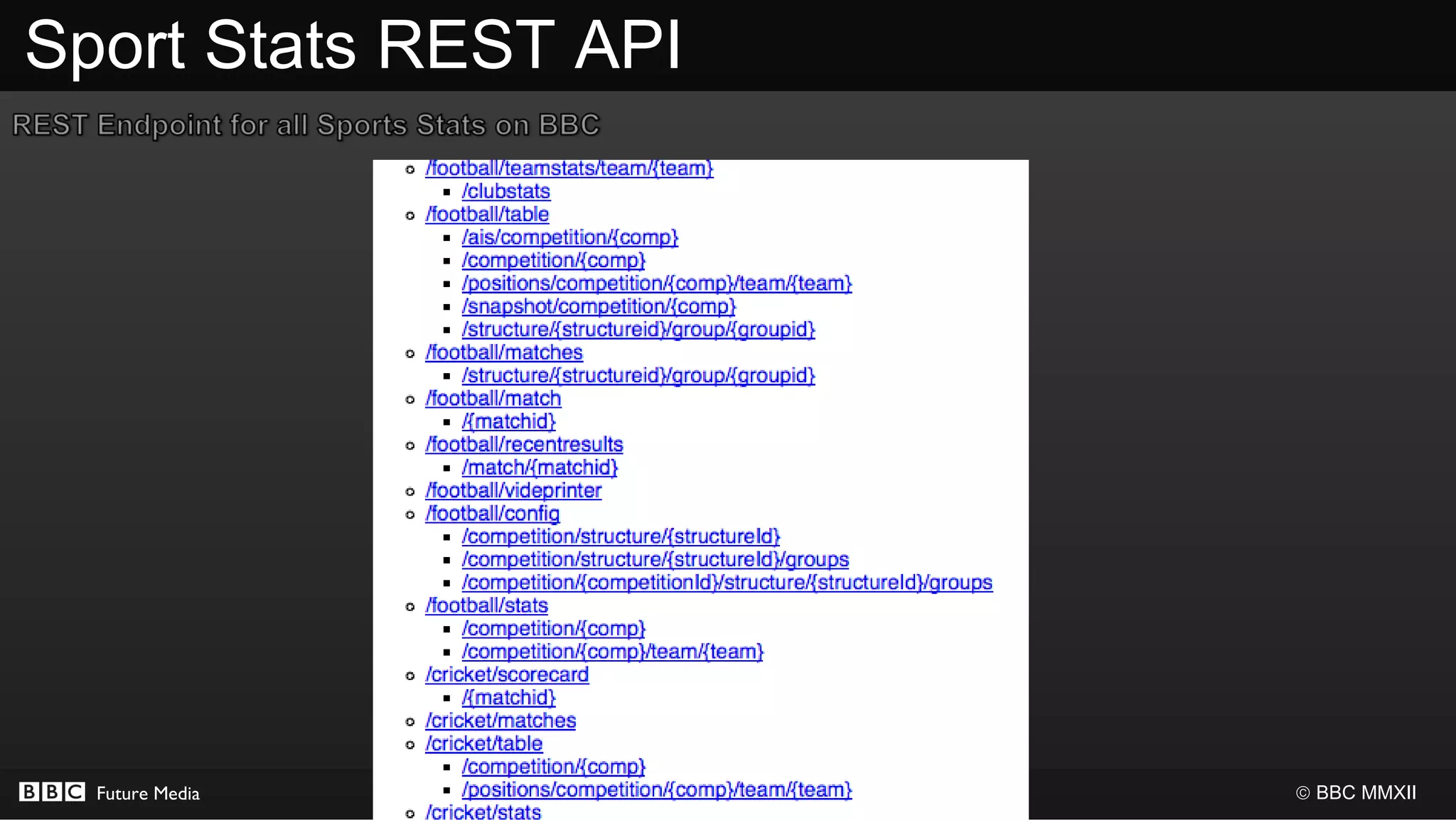Viewport: 1456px width, 820px height.
Task: Click /ais/competition/{comp} link
Action: pos(570,237)
